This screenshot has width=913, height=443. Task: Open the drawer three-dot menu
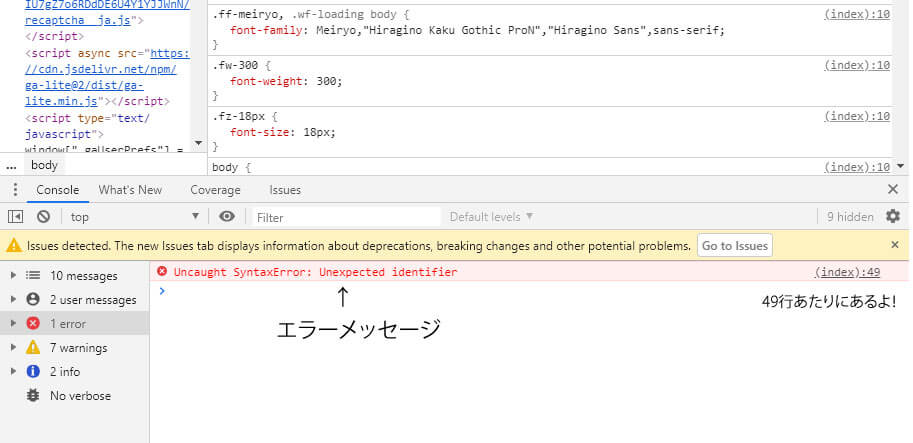[x=15, y=190]
